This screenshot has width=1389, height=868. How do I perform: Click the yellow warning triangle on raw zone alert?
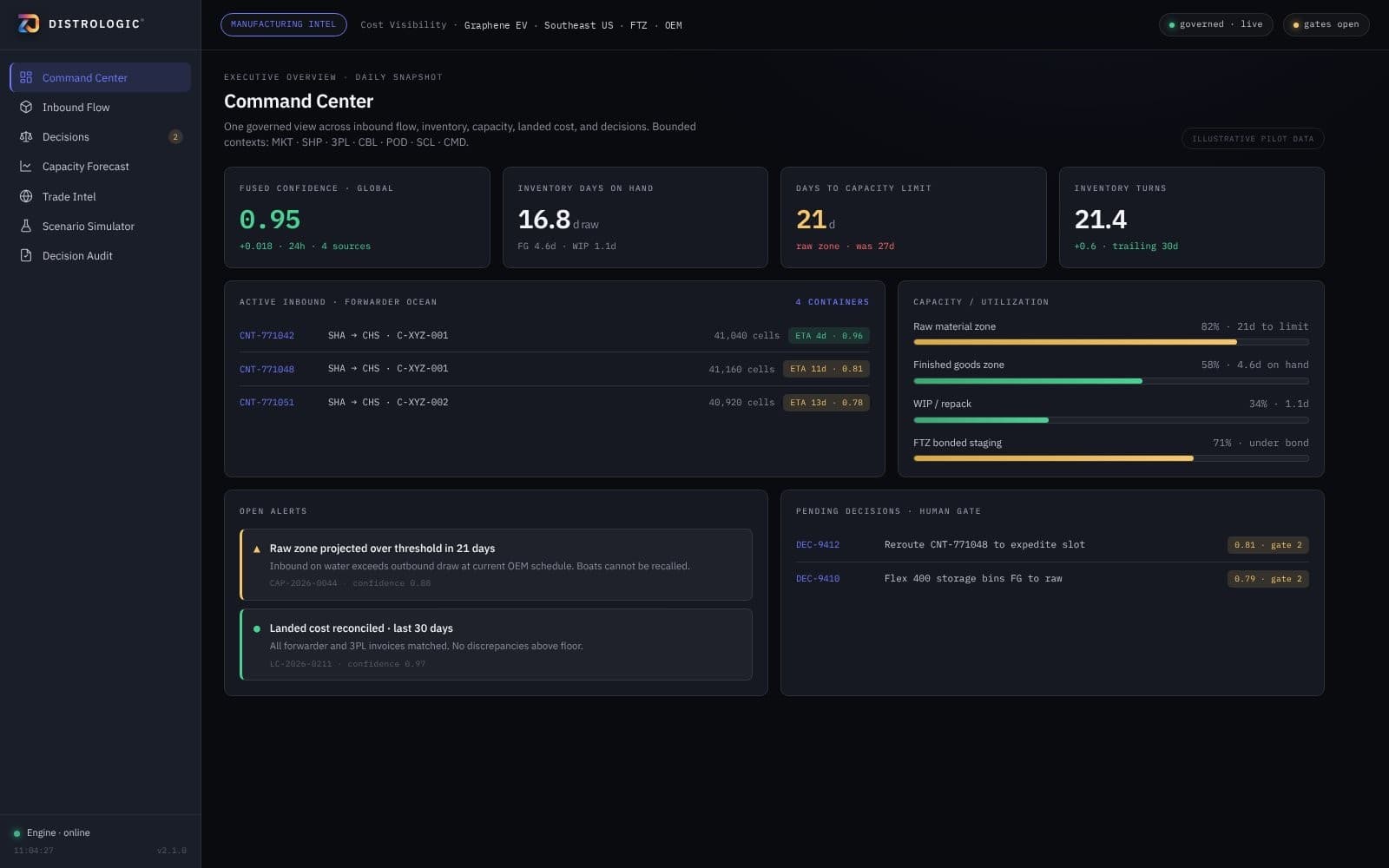tap(257, 549)
